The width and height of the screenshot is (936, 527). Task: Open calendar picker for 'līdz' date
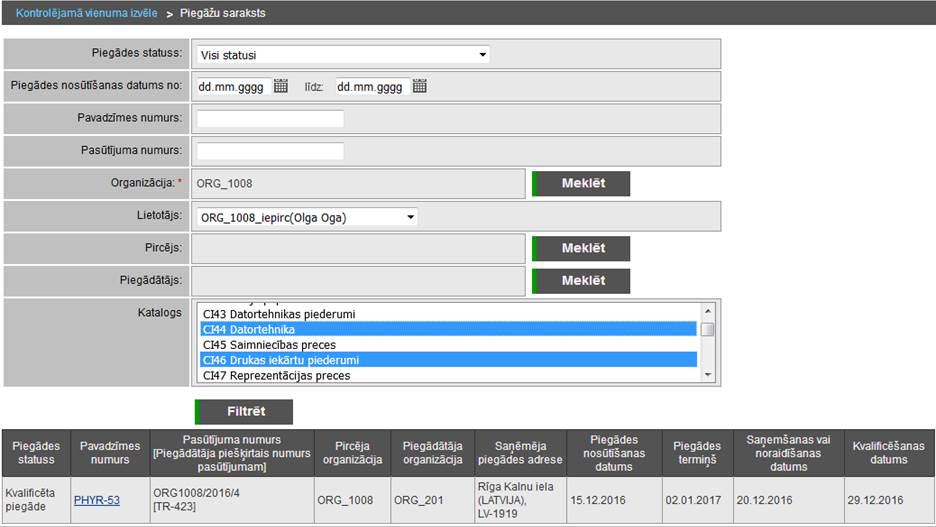[420, 86]
